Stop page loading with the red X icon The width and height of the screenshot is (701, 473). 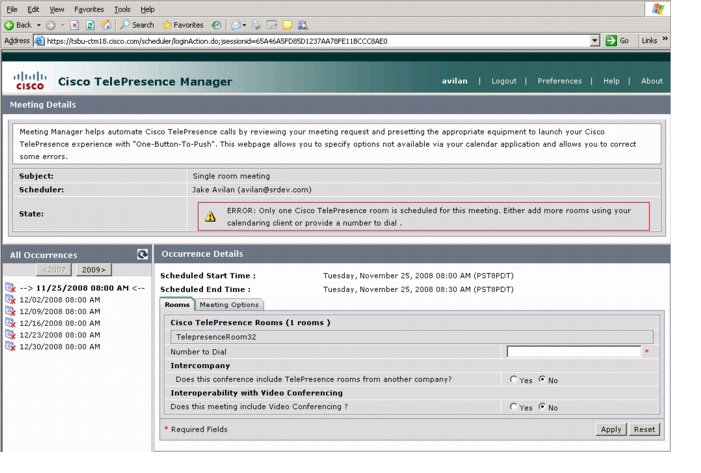coord(75,25)
